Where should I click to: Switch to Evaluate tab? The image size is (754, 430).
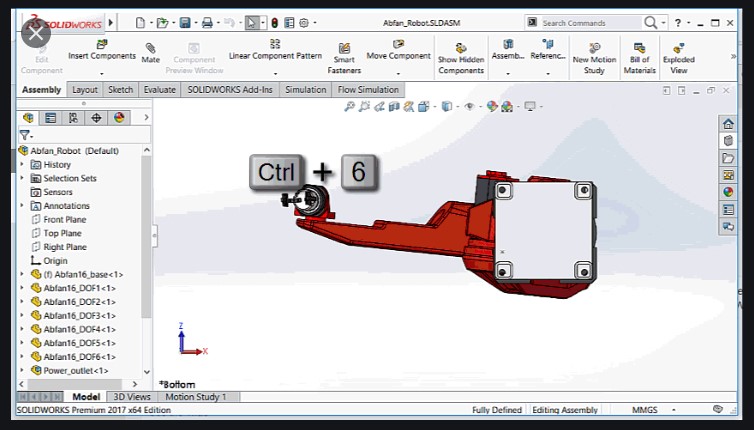(160, 90)
